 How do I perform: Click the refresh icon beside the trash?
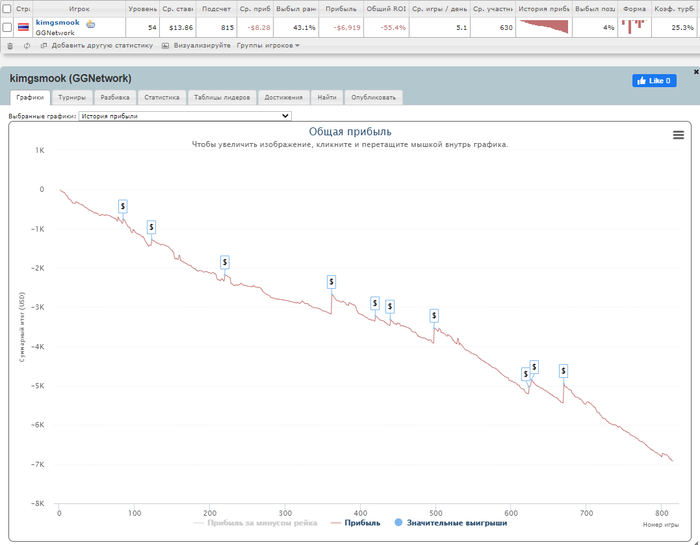(x=27, y=46)
